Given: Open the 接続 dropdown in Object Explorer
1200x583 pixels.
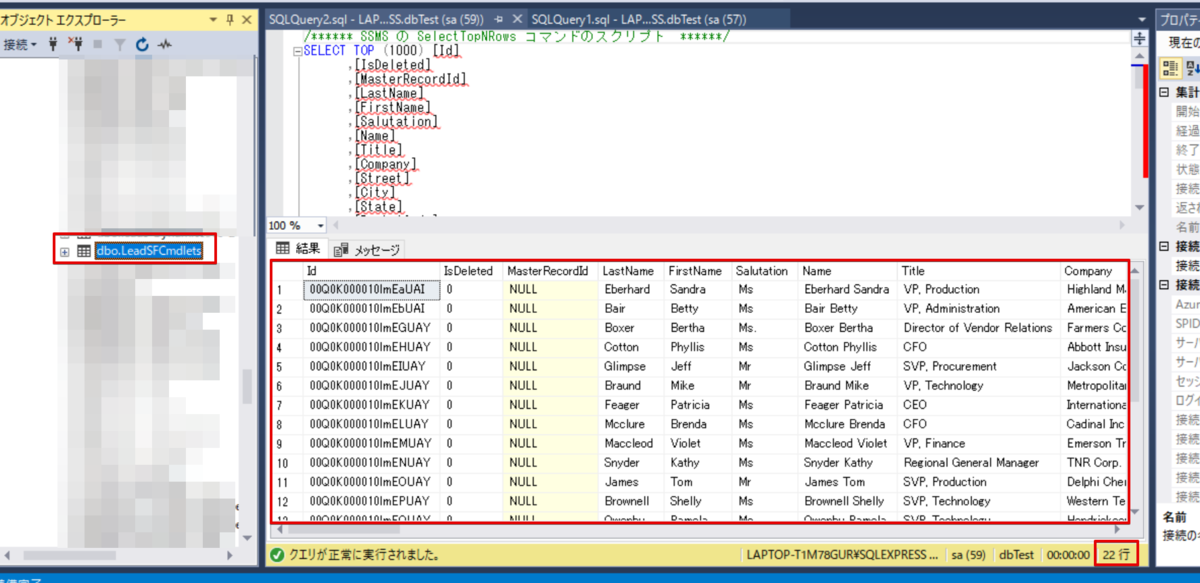Looking at the screenshot, I should pyautogui.click(x=19, y=45).
